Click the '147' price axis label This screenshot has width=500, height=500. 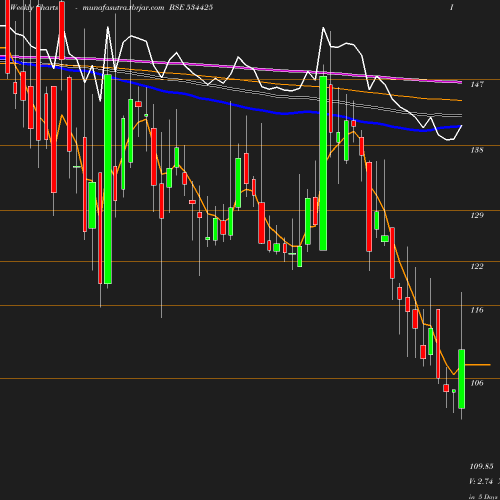pyautogui.click(x=477, y=84)
